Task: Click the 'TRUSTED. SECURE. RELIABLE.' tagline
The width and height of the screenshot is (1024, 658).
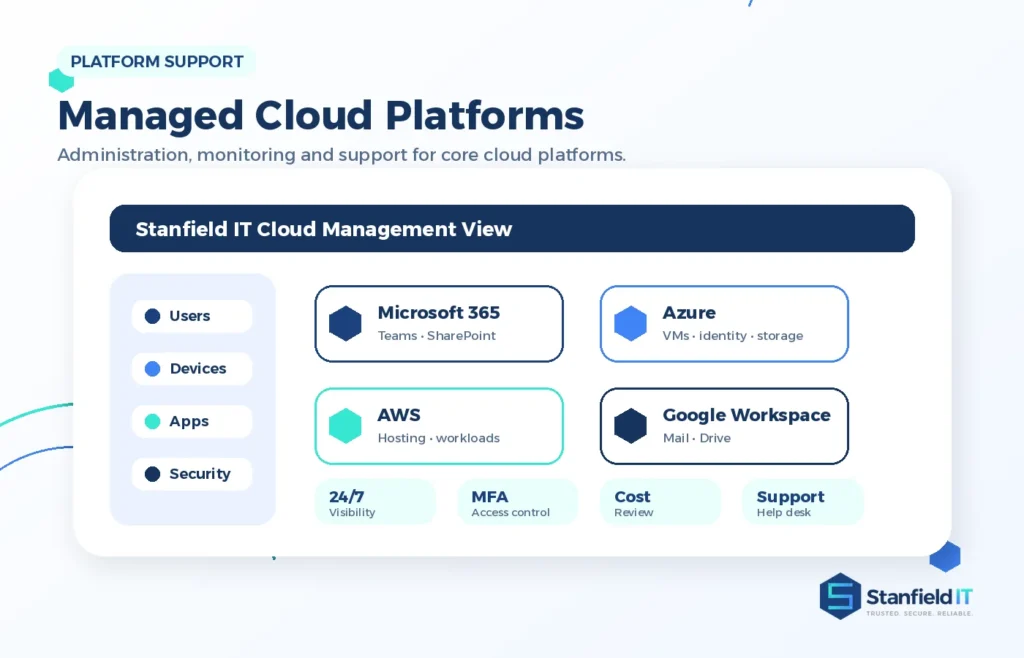Action: tap(920, 614)
